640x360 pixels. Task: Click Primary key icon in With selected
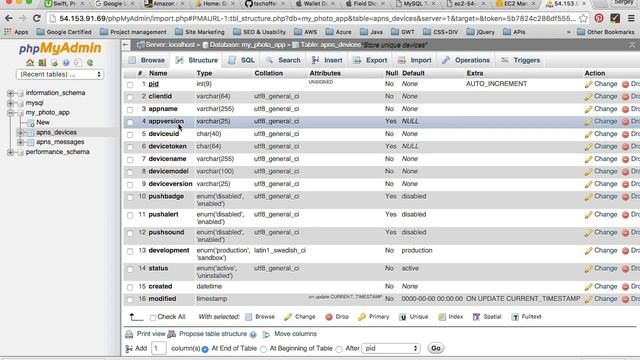pos(362,317)
